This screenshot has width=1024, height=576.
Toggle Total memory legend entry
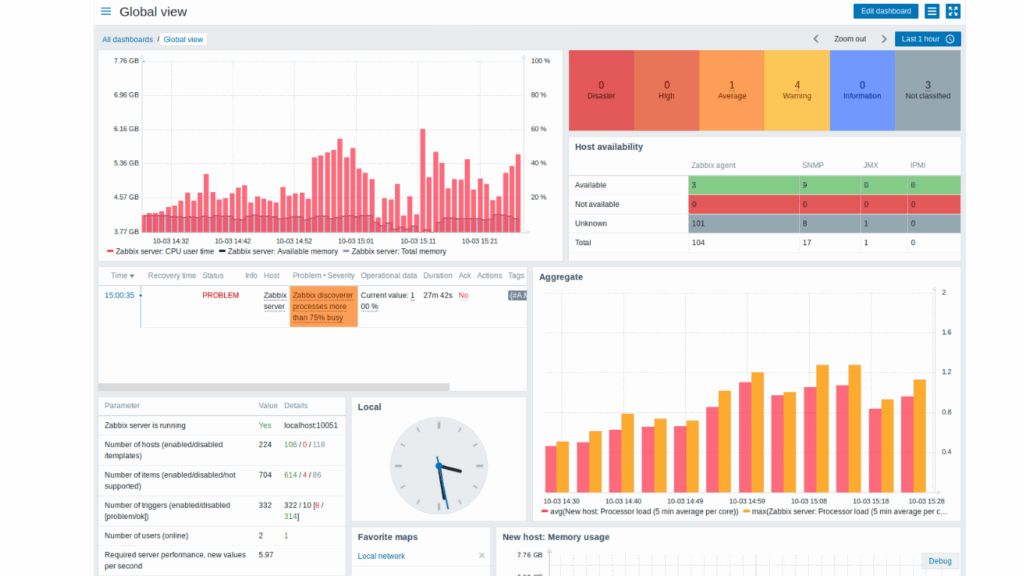(x=394, y=252)
